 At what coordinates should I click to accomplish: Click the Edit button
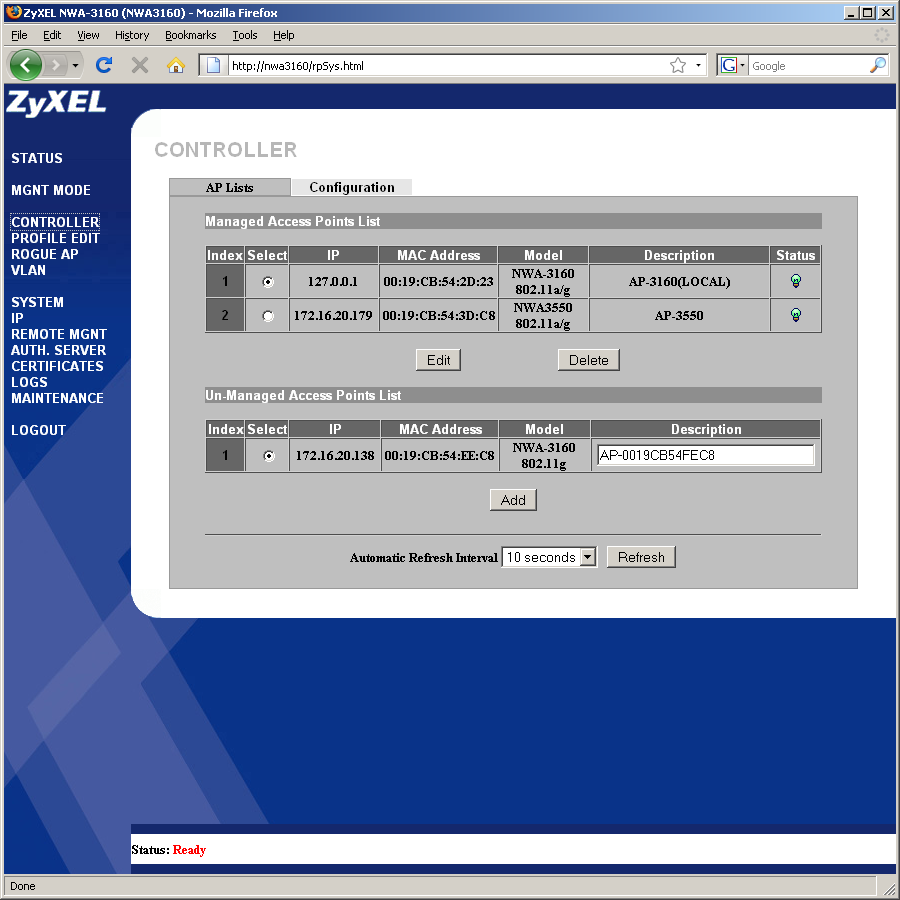tap(439, 360)
